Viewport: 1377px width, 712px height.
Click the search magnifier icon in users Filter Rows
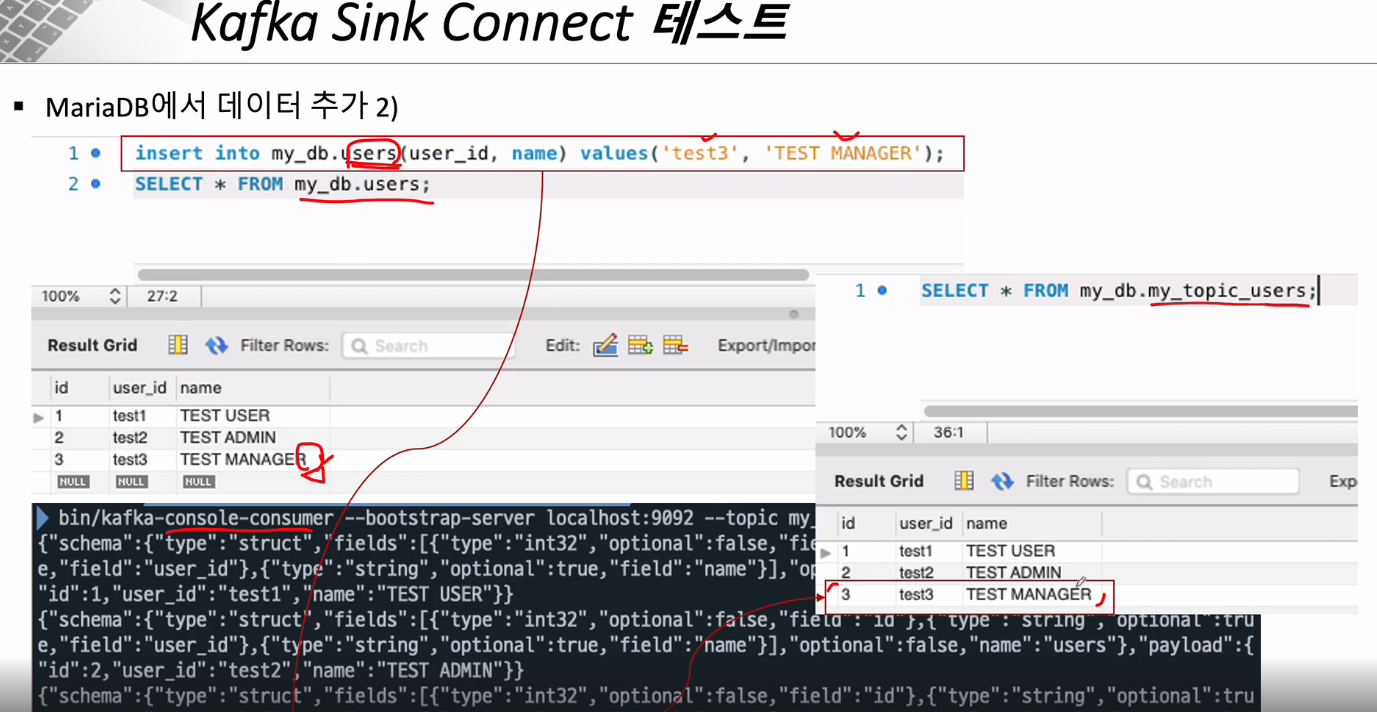359,346
